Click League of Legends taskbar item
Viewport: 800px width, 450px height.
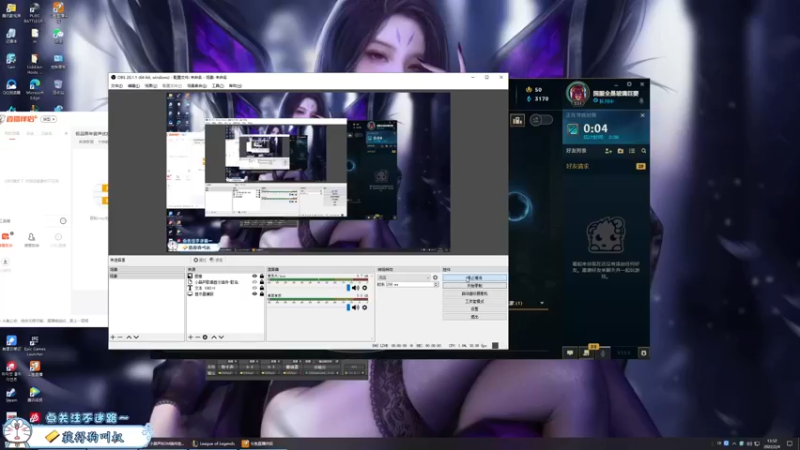coord(213,443)
